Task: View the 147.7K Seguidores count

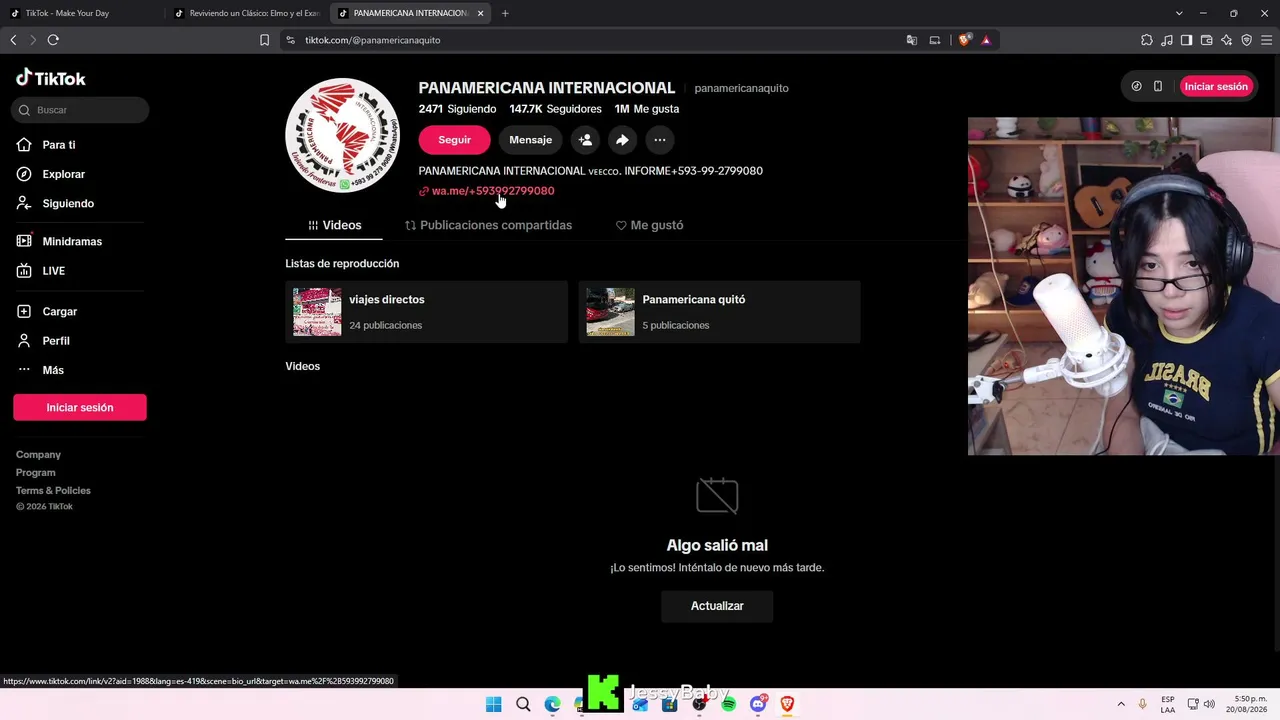Action: click(x=555, y=109)
